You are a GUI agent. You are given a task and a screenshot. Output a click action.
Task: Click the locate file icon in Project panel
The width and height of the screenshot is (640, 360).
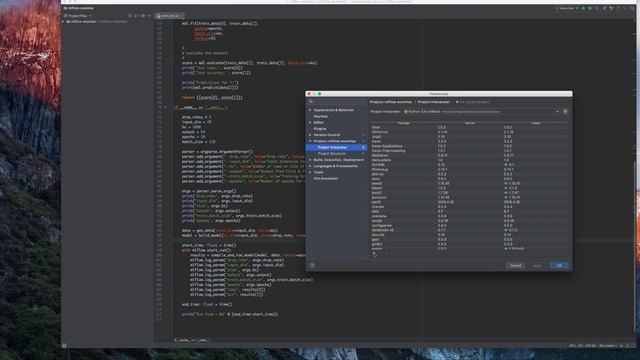point(130,16)
